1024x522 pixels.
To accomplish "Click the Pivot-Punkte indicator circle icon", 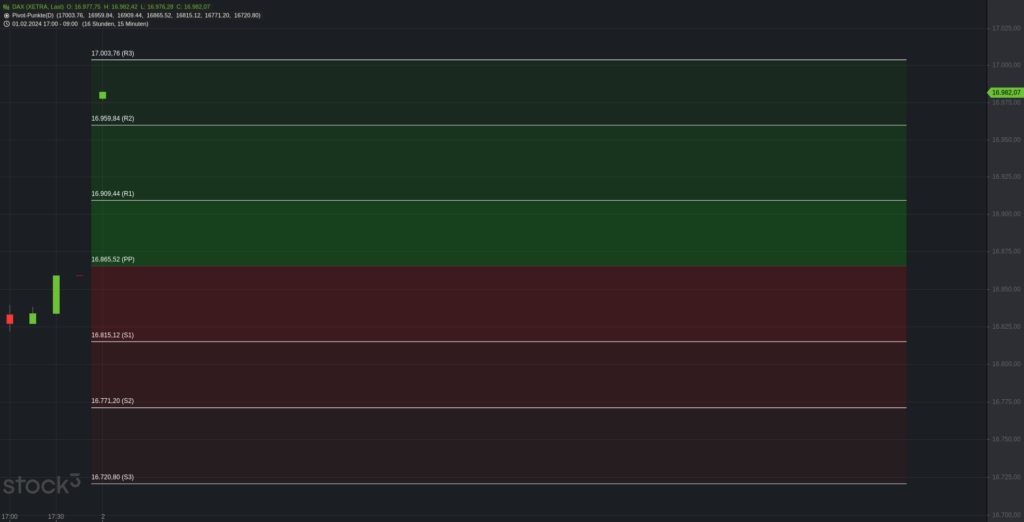I will coord(7,15).
